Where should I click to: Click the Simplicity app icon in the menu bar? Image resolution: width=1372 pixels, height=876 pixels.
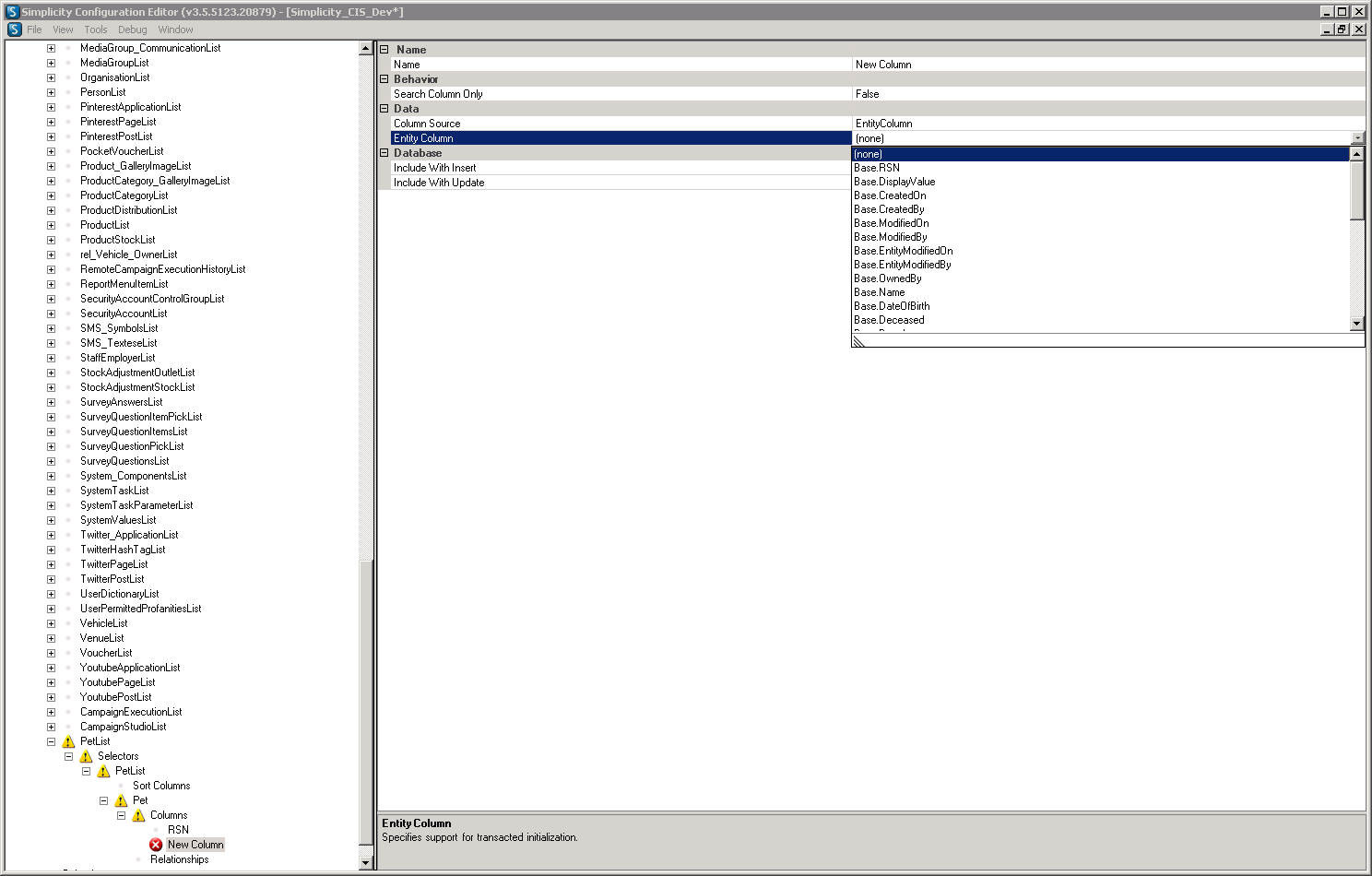coord(15,30)
